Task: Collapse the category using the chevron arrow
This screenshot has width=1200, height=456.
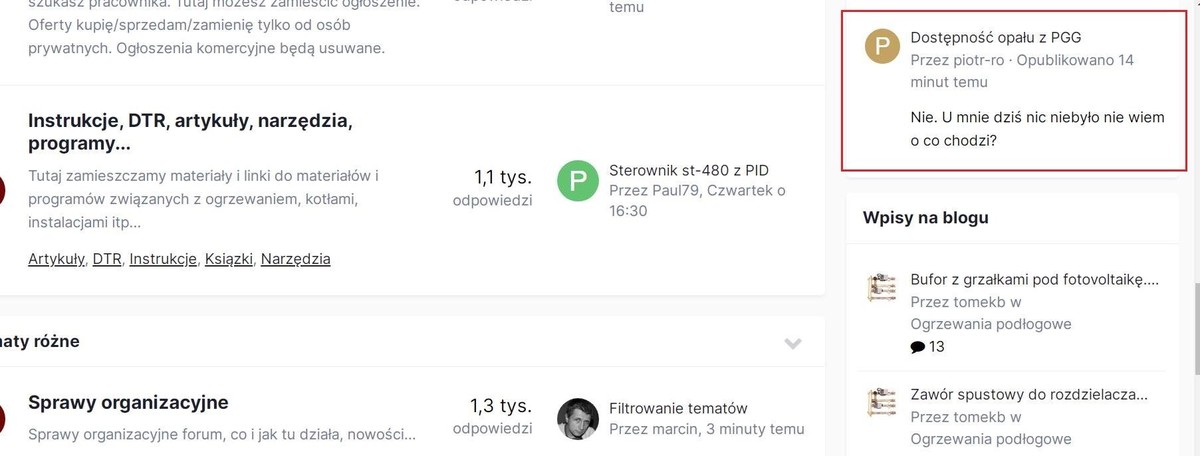Action: (x=793, y=343)
